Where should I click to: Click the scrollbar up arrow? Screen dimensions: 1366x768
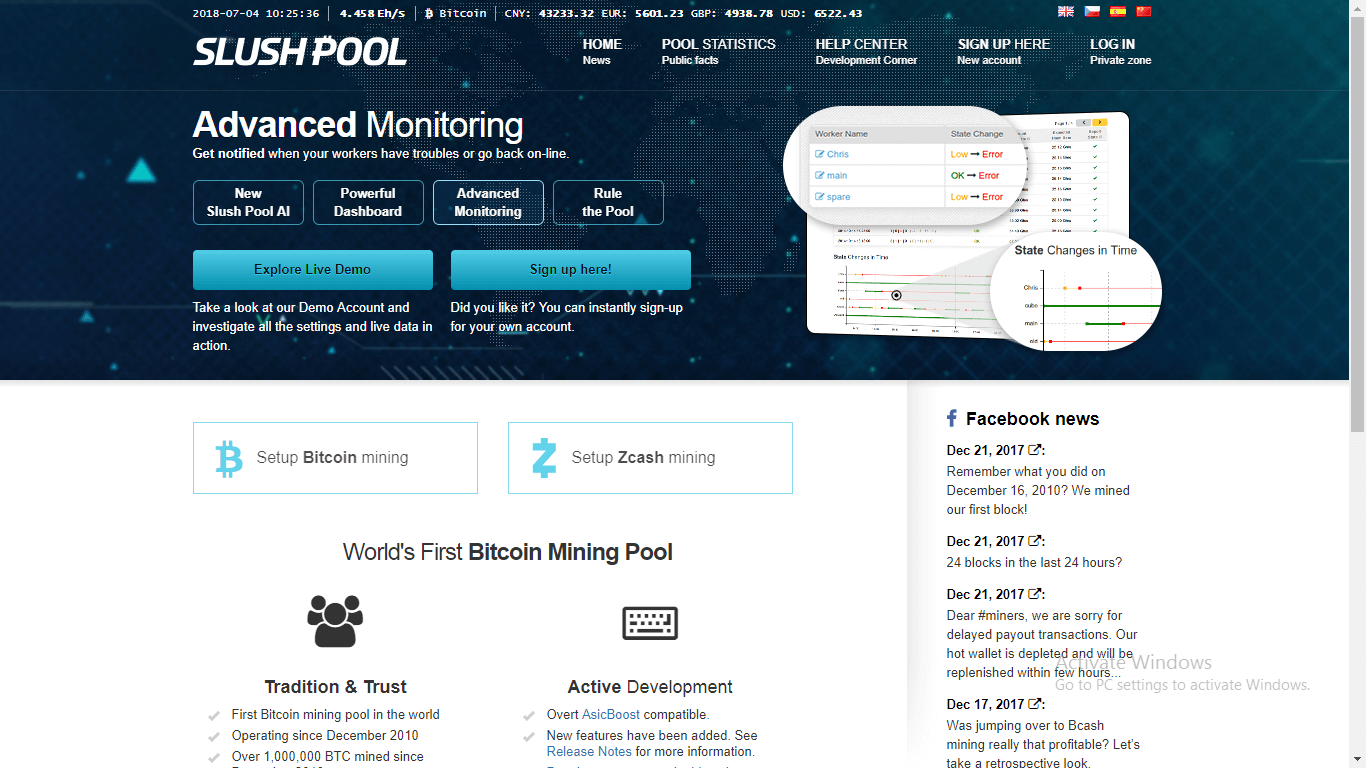(x=1357, y=8)
